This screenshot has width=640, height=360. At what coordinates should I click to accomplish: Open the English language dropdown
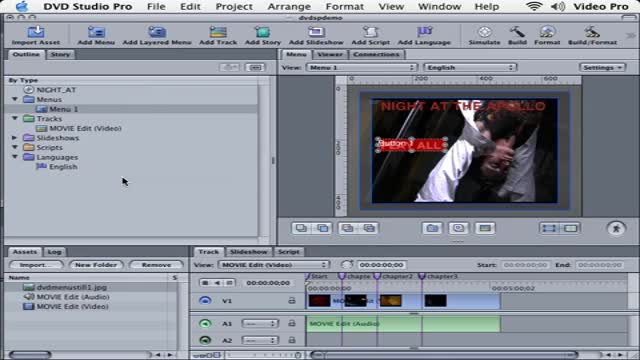(x=470, y=67)
